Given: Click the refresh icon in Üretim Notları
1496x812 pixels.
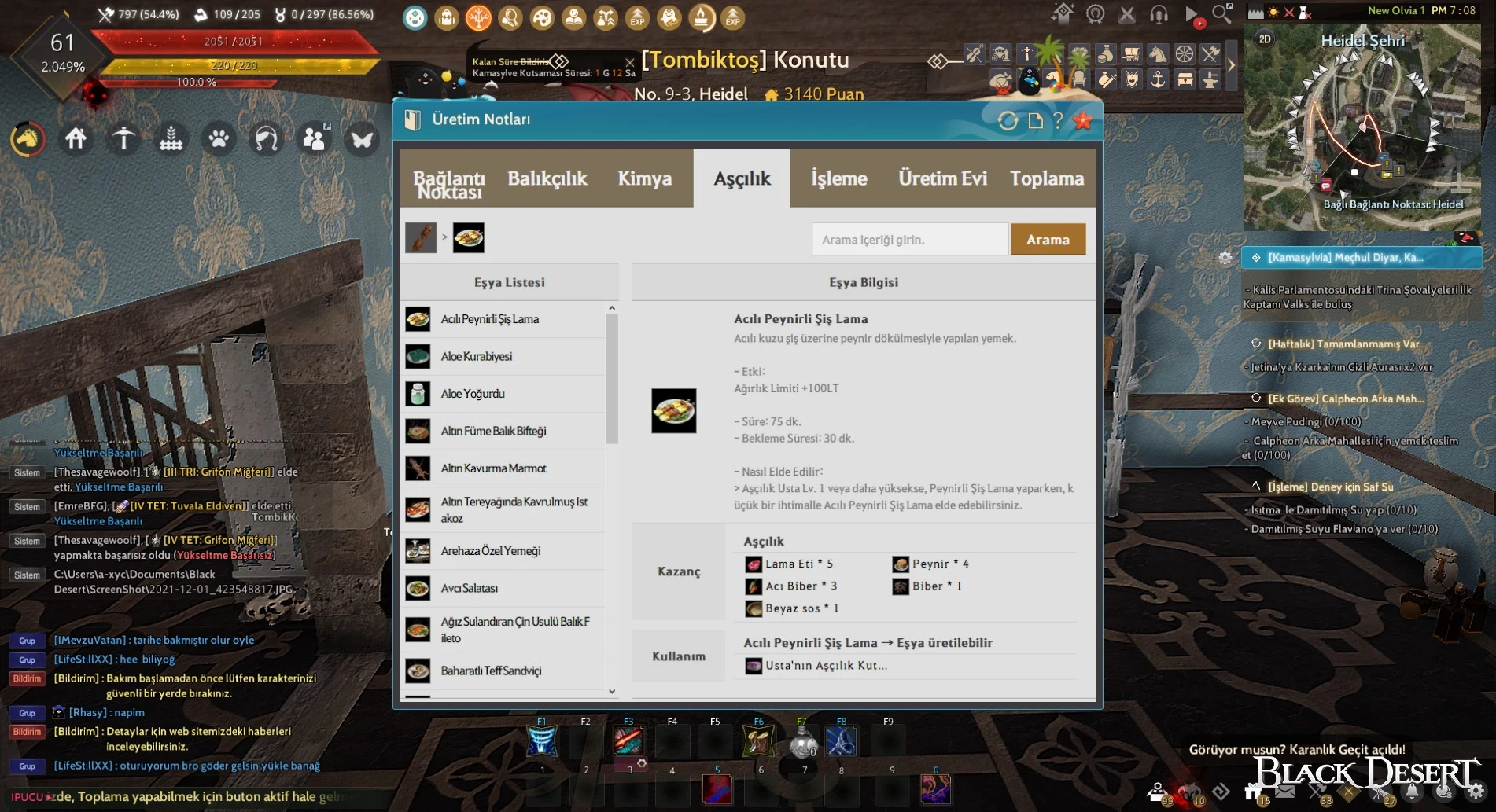Looking at the screenshot, I should 1008,120.
